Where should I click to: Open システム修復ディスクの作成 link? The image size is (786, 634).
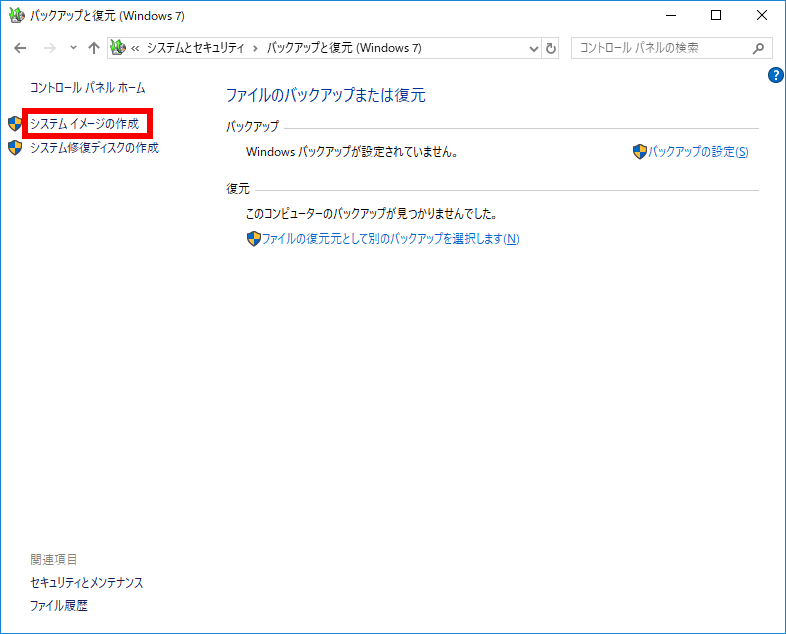(x=94, y=148)
